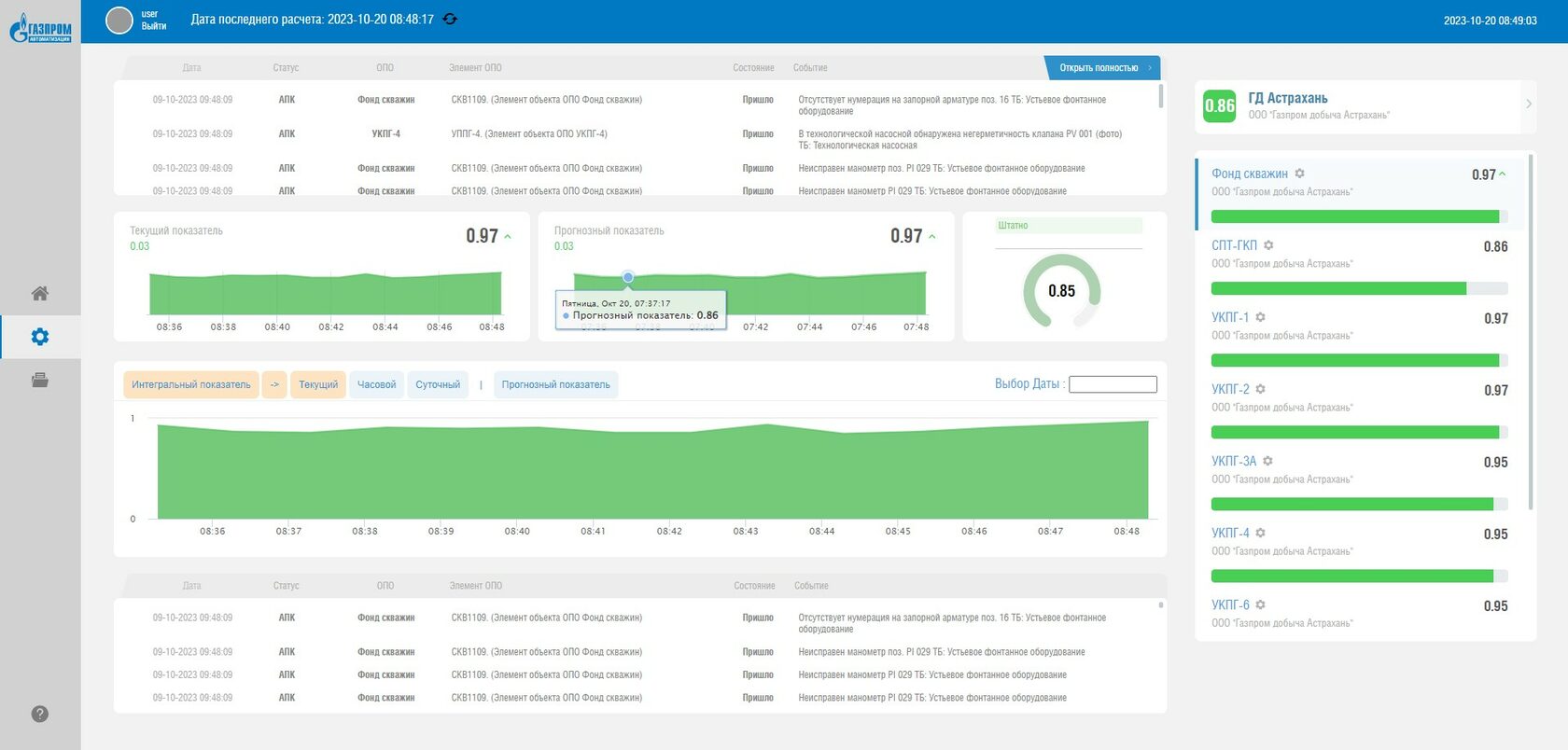Viewport: 1568px width, 750px height.
Task: Select Прогнозный показатель tab
Action: point(556,384)
